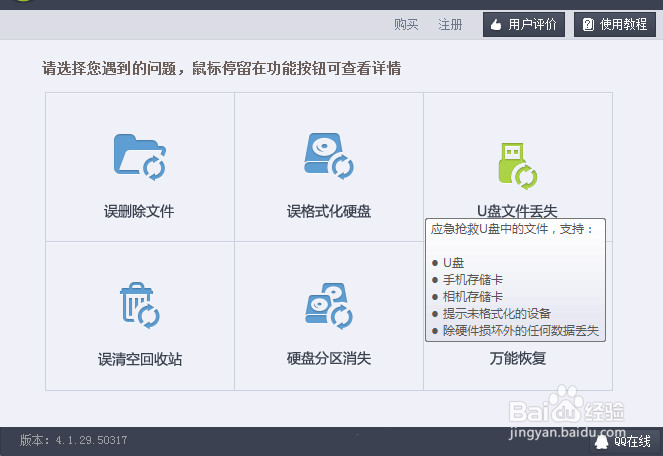This screenshot has width=663, height=456.
Task: Click the formatted hard disk recovery icon
Action: pyautogui.click(x=329, y=156)
